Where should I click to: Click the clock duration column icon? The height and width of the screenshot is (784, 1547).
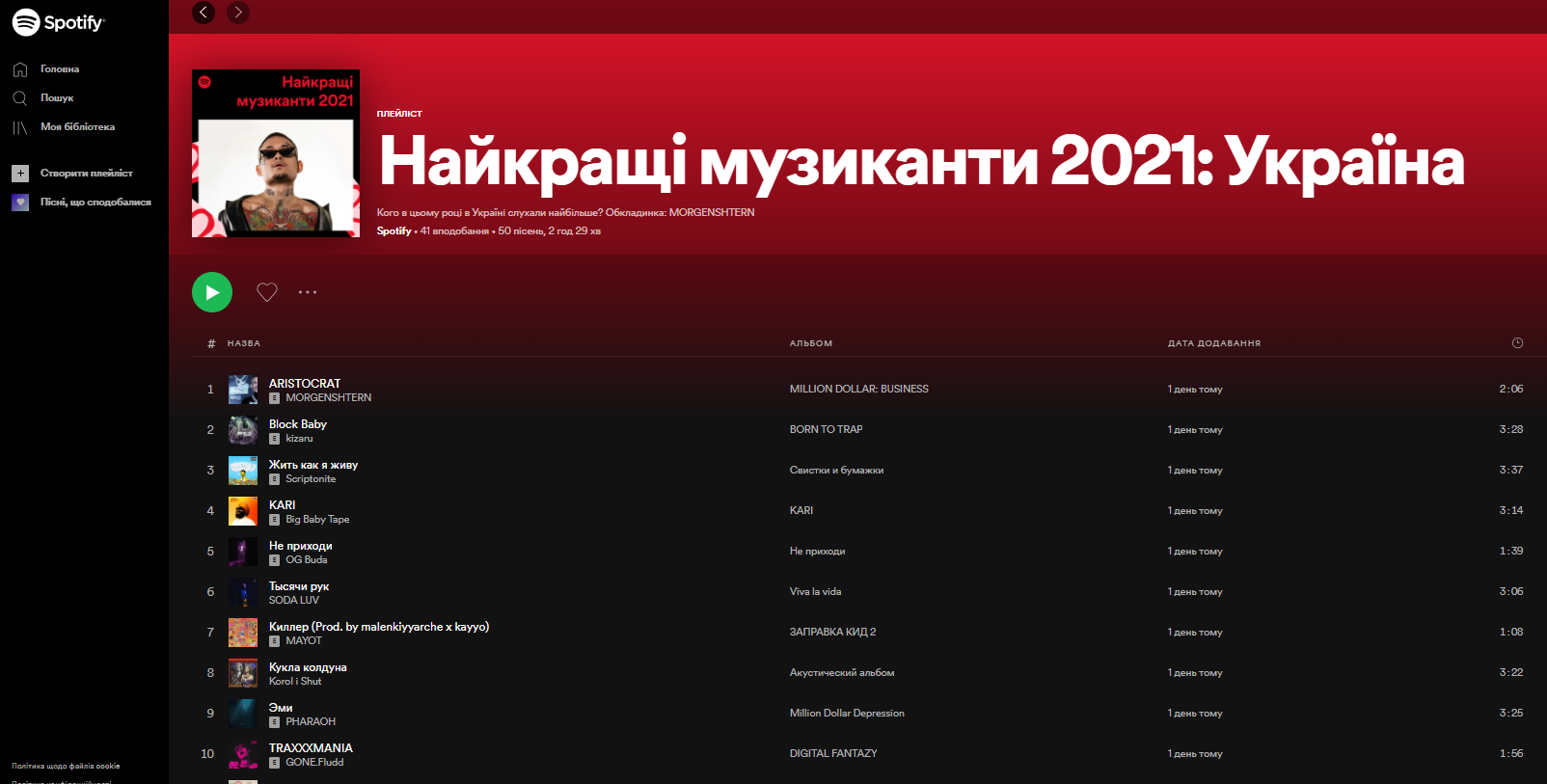click(x=1517, y=343)
